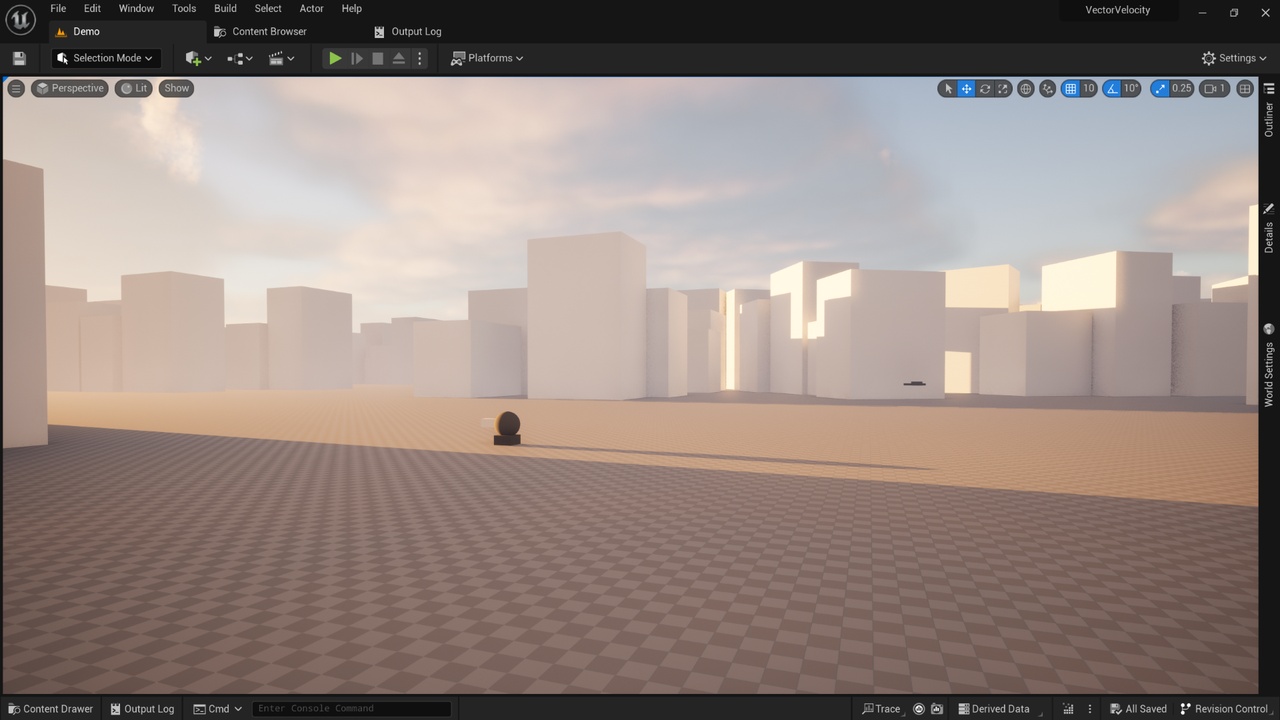Viewport: 1280px width, 720px height.
Task: Click the Show flags button
Action: pos(176,88)
